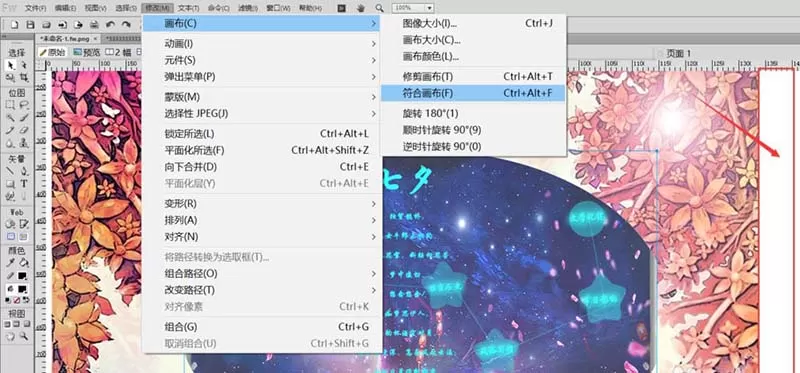The image size is (800, 373).
Task: Select the Scale tool
Action: coord(10,78)
